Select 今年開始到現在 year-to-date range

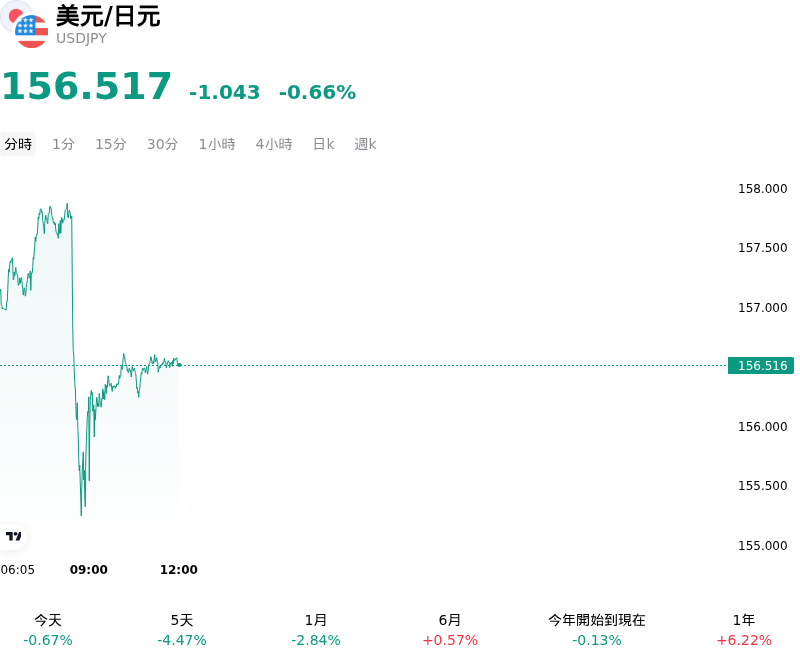597,630
